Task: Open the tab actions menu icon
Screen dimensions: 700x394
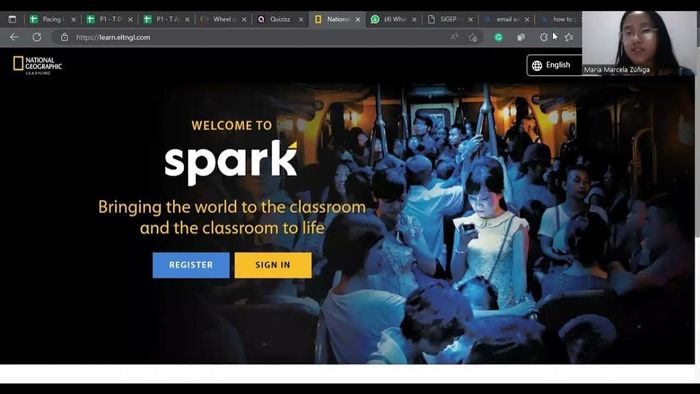Action: (12, 19)
